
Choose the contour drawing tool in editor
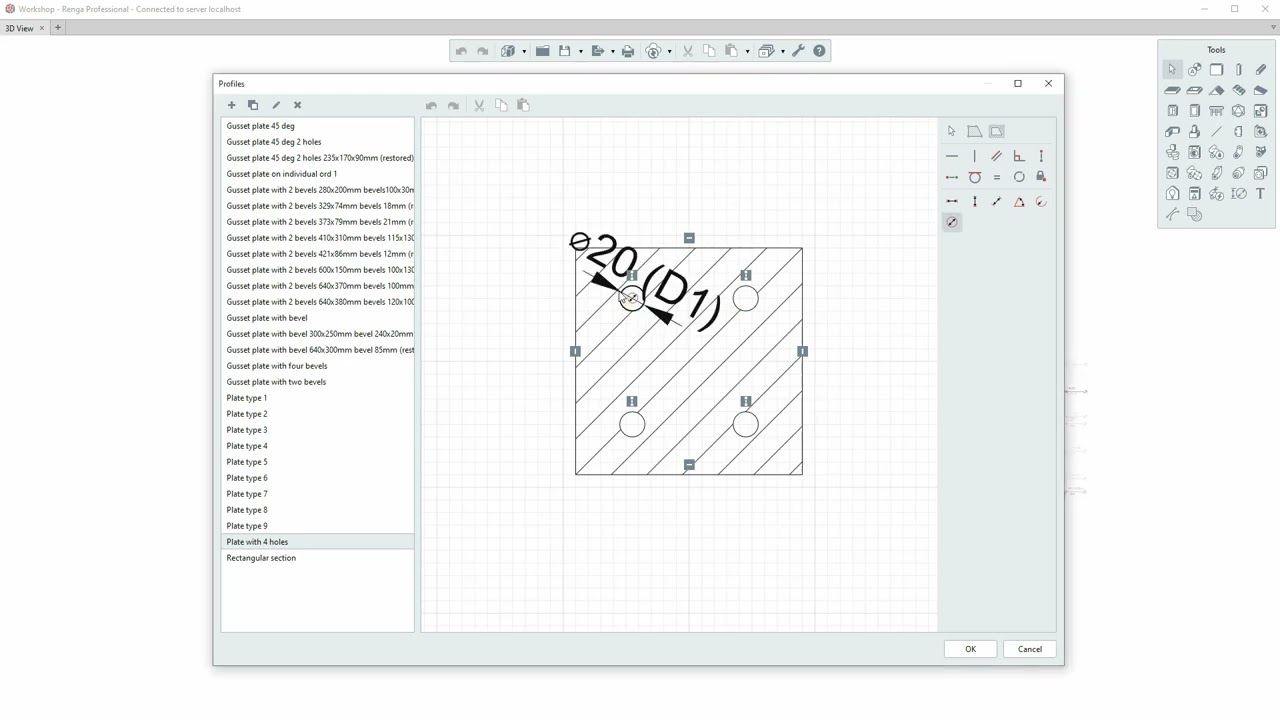[x=974, y=131]
